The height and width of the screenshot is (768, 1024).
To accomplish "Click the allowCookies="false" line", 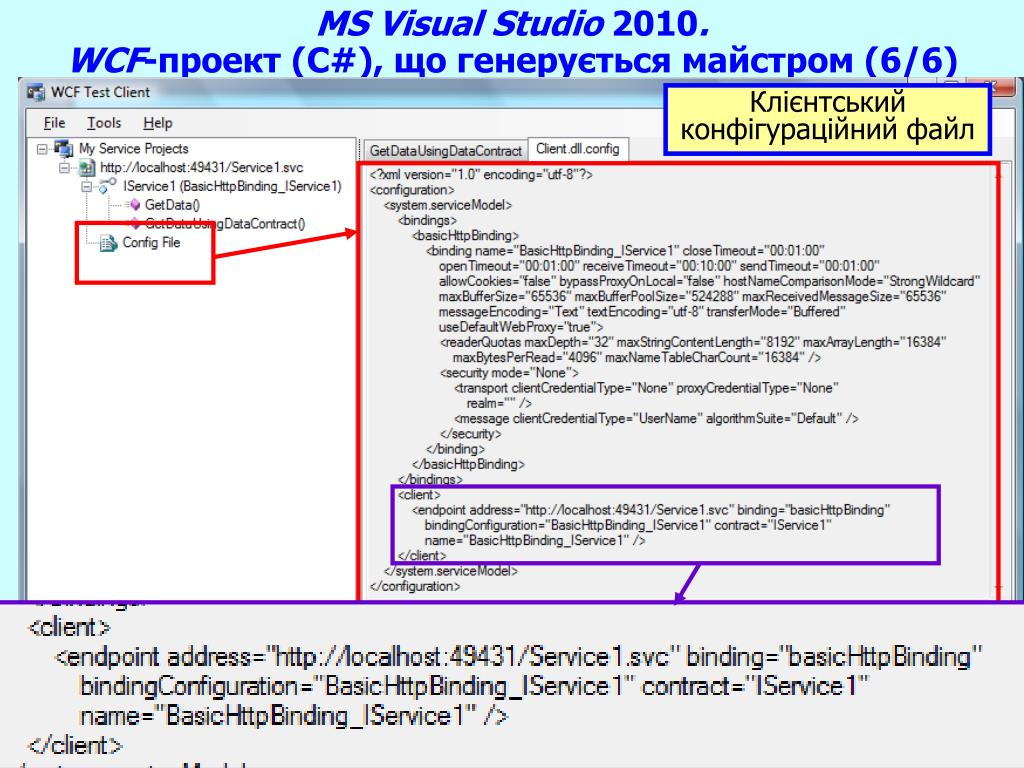I will (x=710, y=281).
